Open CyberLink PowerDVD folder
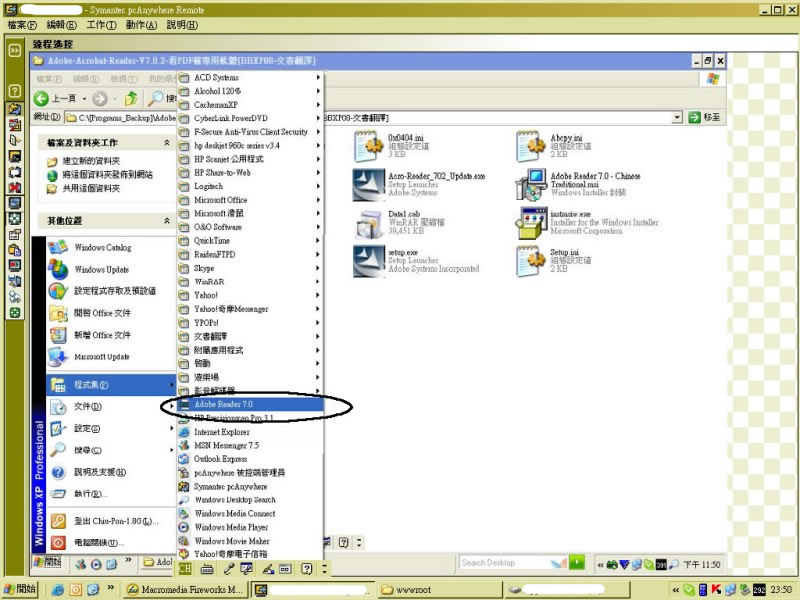Image resolution: width=800 pixels, height=600 pixels. [x=250, y=118]
